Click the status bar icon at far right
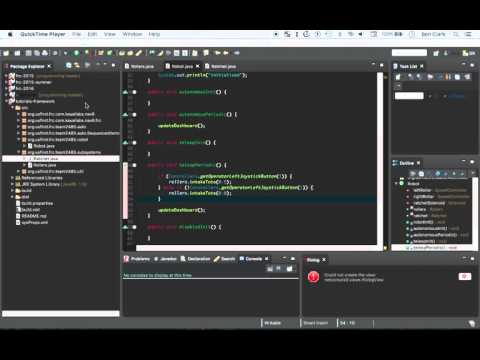Viewport: 480px width, 360px height. 471,323
